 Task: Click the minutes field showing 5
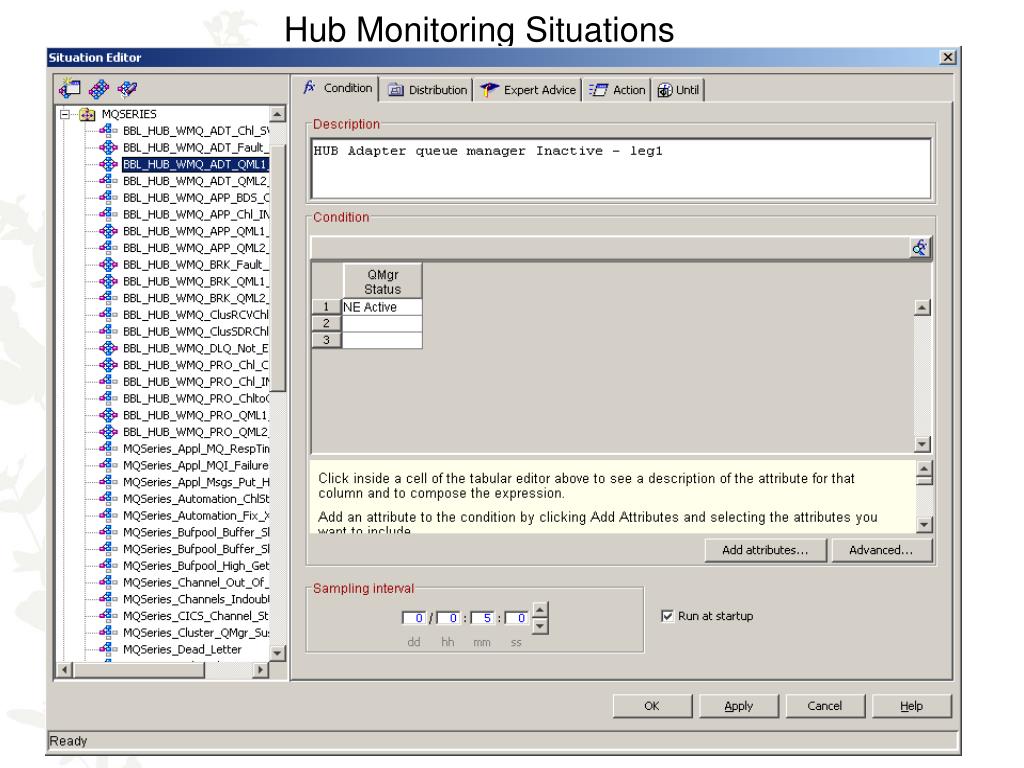click(482, 618)
